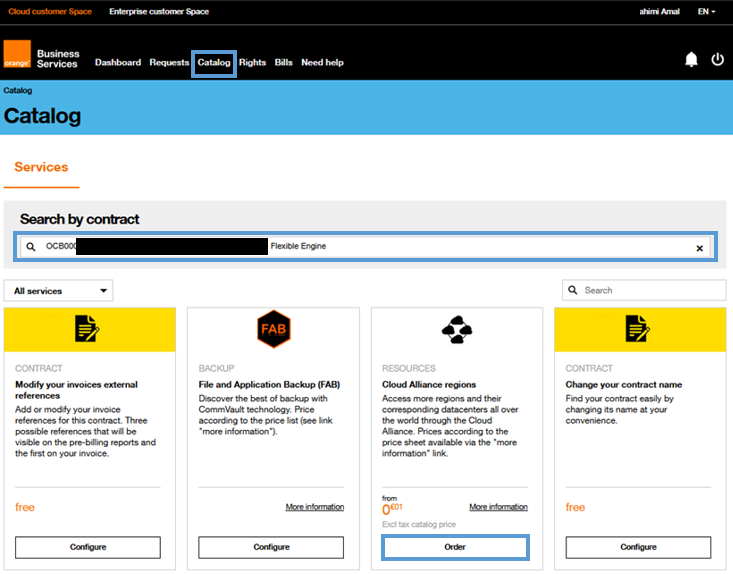Configure Change your contract name
733x574 pixels.
pos(638,547)
